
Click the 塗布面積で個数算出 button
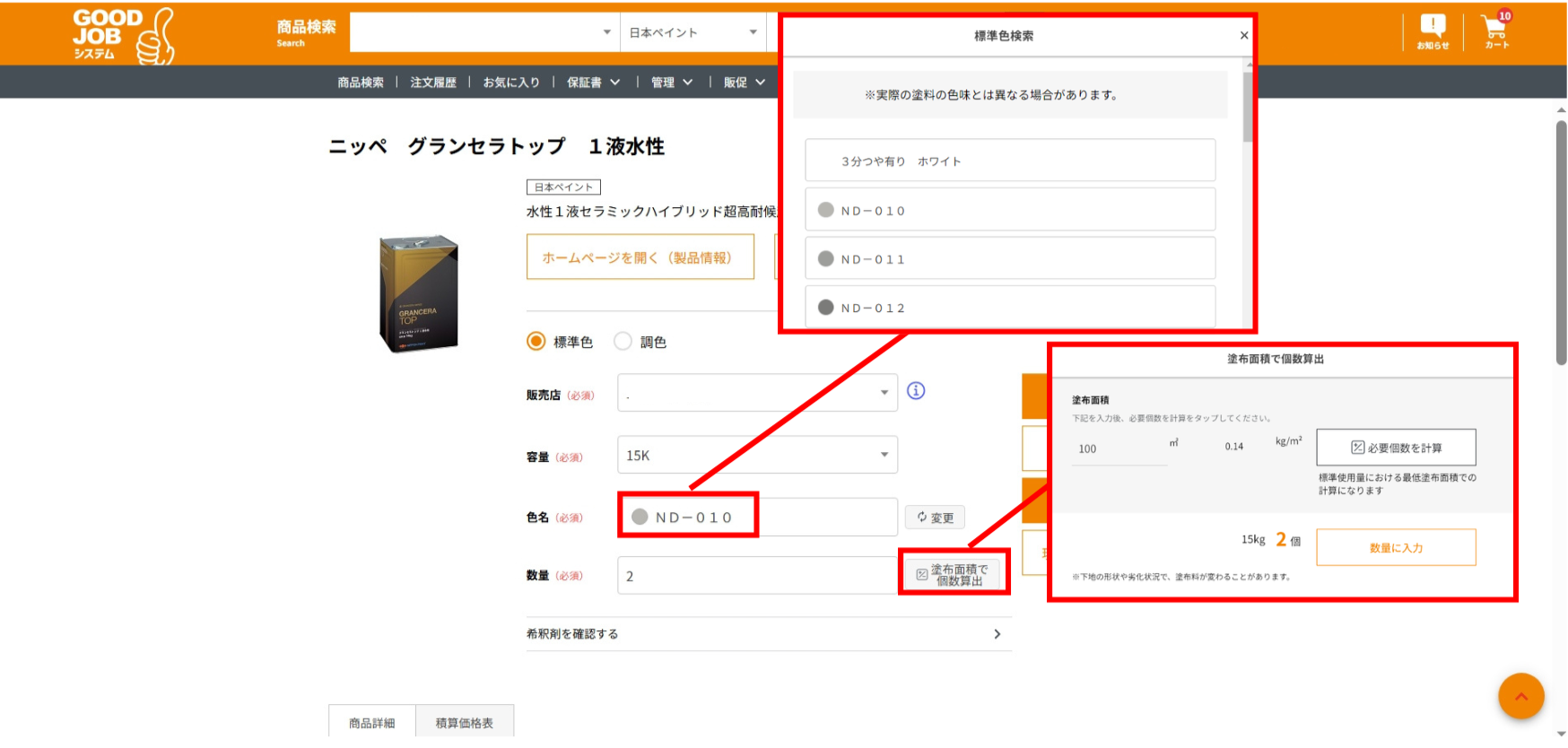956,575
